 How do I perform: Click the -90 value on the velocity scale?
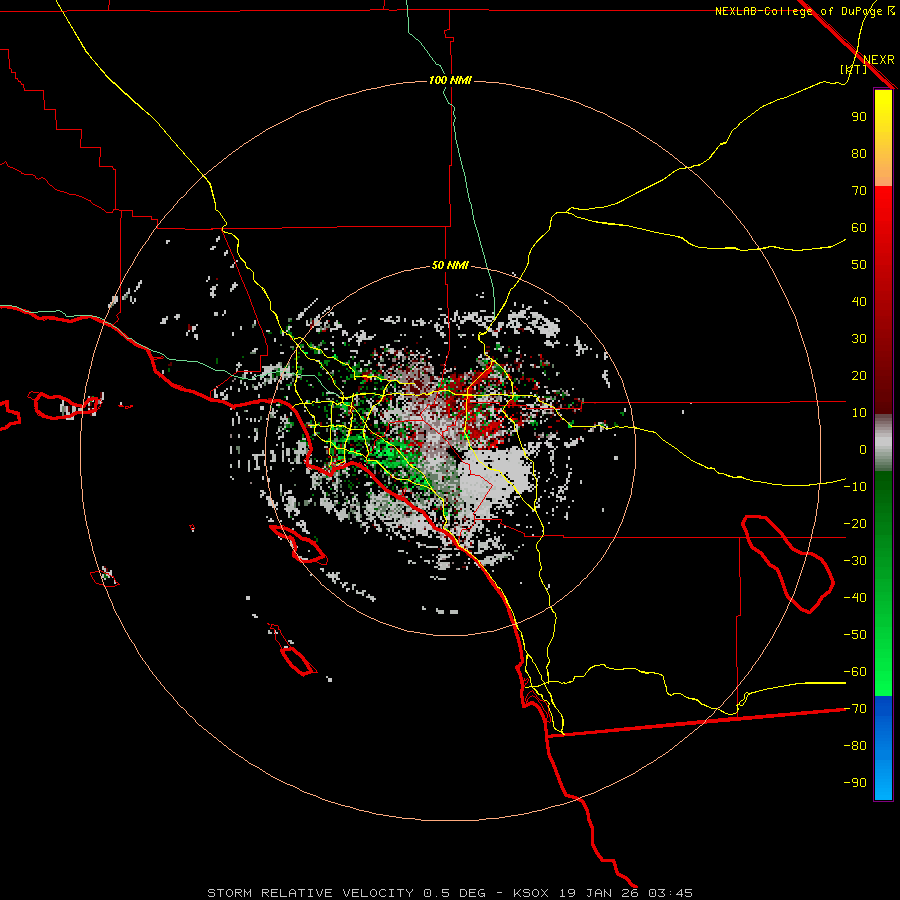click(855, 783)
